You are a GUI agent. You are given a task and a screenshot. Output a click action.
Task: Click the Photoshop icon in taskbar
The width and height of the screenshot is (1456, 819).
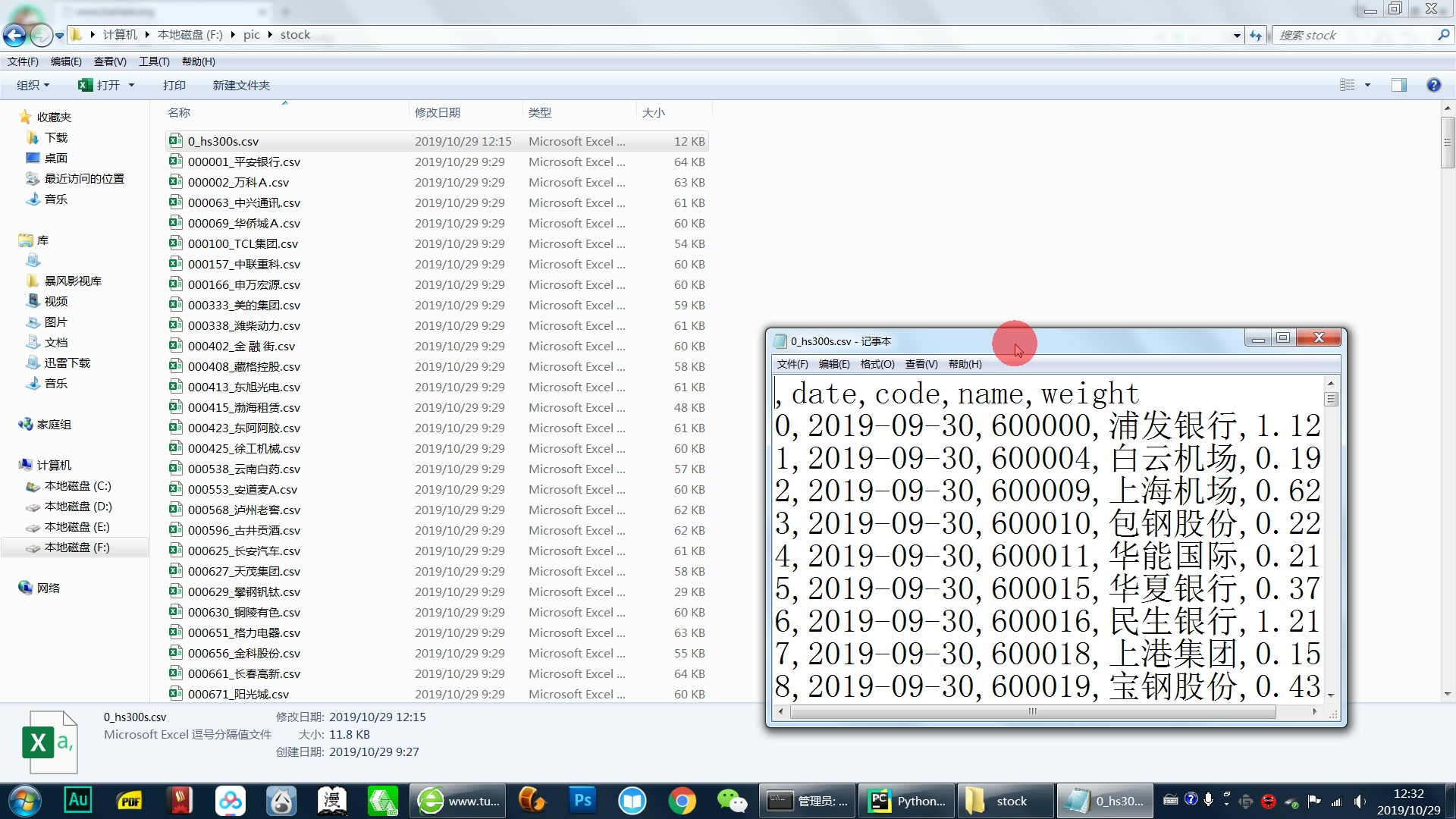point(582,801)
